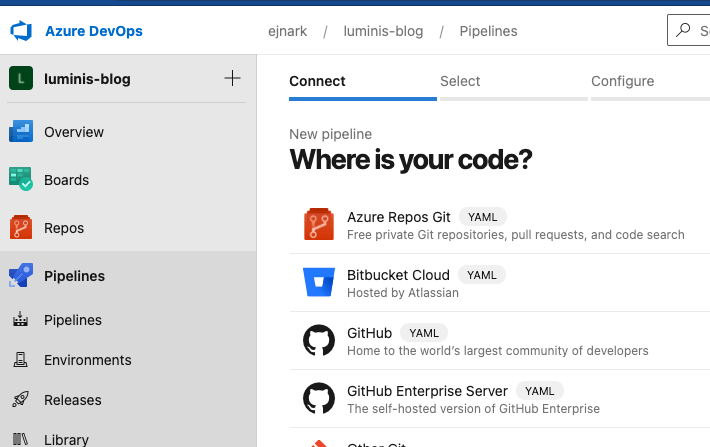Click 'Free private Git repositories' description text
This screenshot has width=710, height=447.
(x=516, y=235)
